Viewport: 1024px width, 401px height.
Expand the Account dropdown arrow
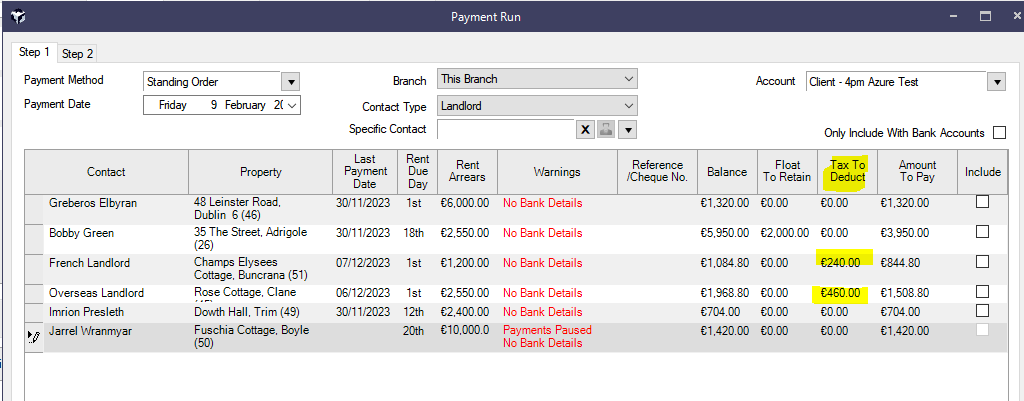click(996, 82)
